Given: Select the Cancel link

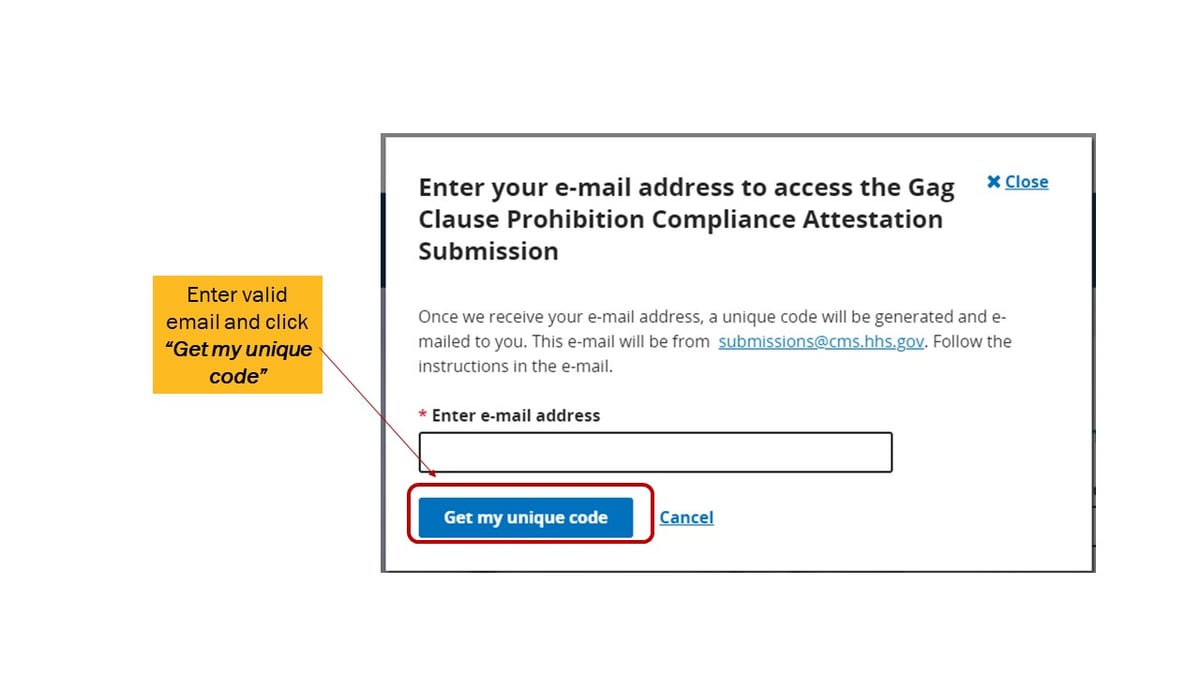Looking at the screenshot, I should coord(686,517).
